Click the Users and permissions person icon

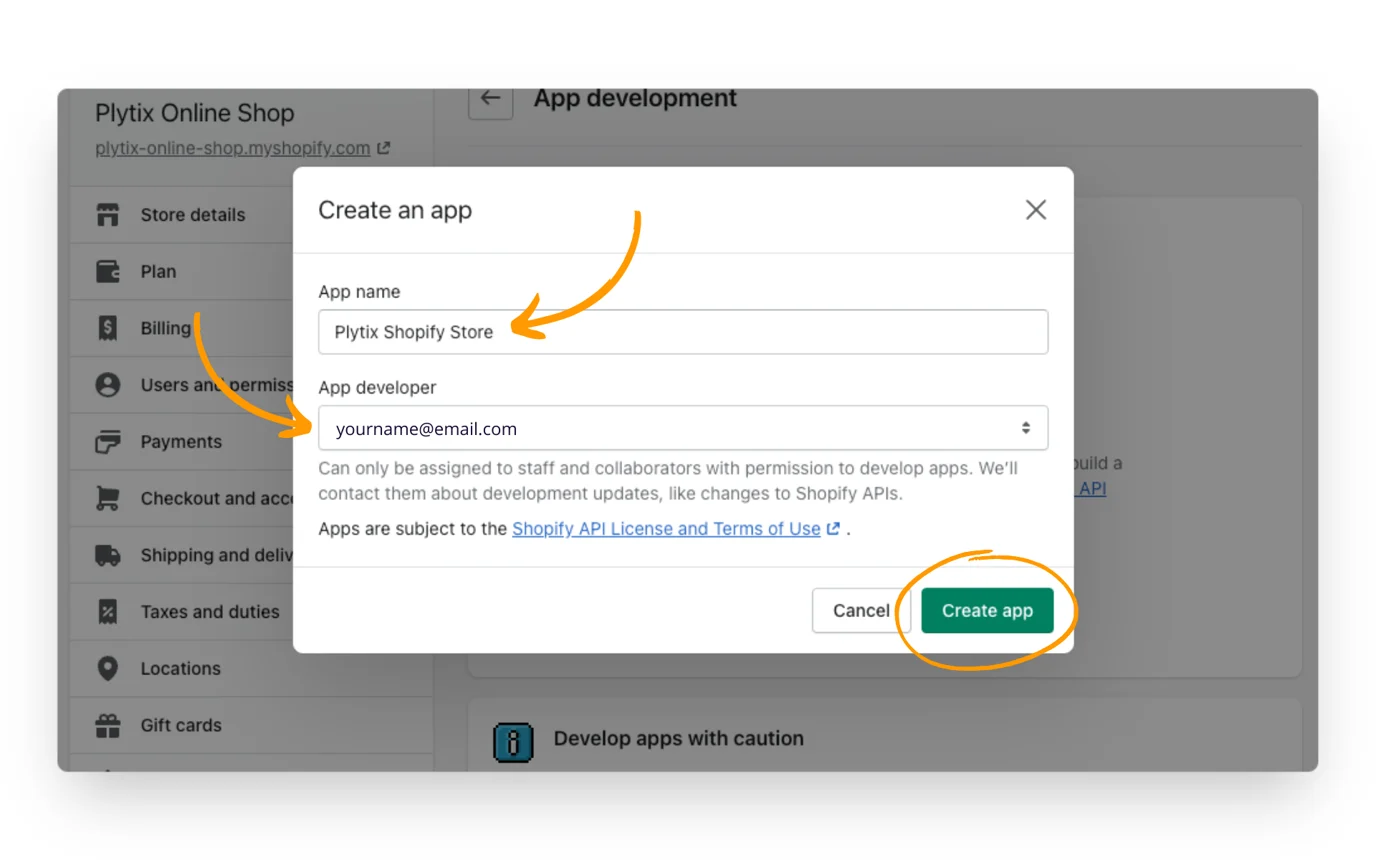(107, 385)
